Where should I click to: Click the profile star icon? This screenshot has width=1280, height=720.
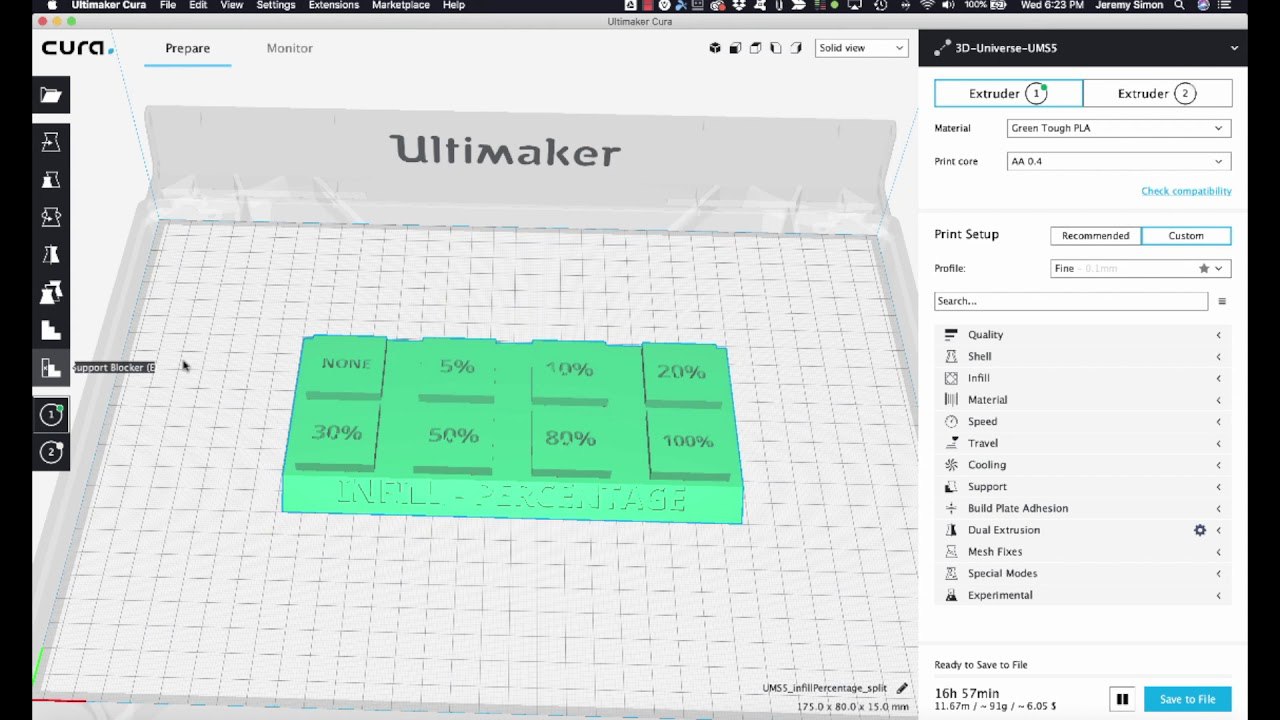[x=1204, y=268]
